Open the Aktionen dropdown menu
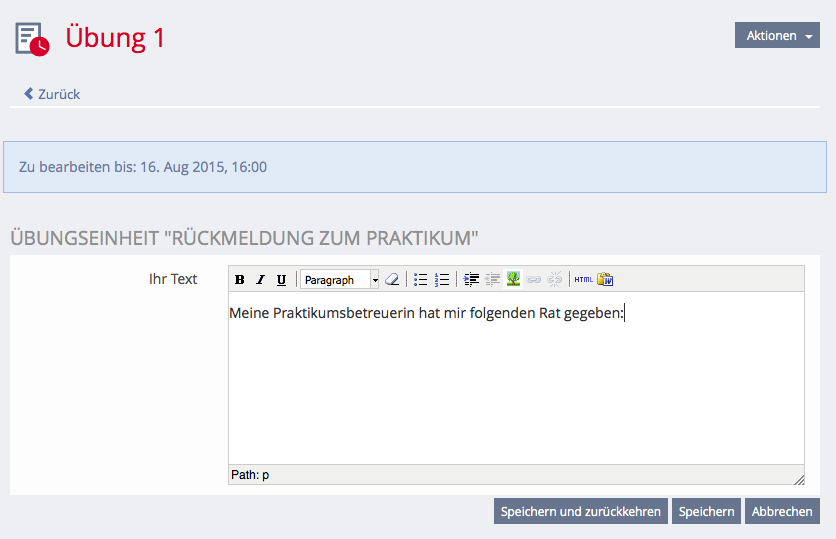836x539 pixels. pyautogui.click(x=777, y=35)
